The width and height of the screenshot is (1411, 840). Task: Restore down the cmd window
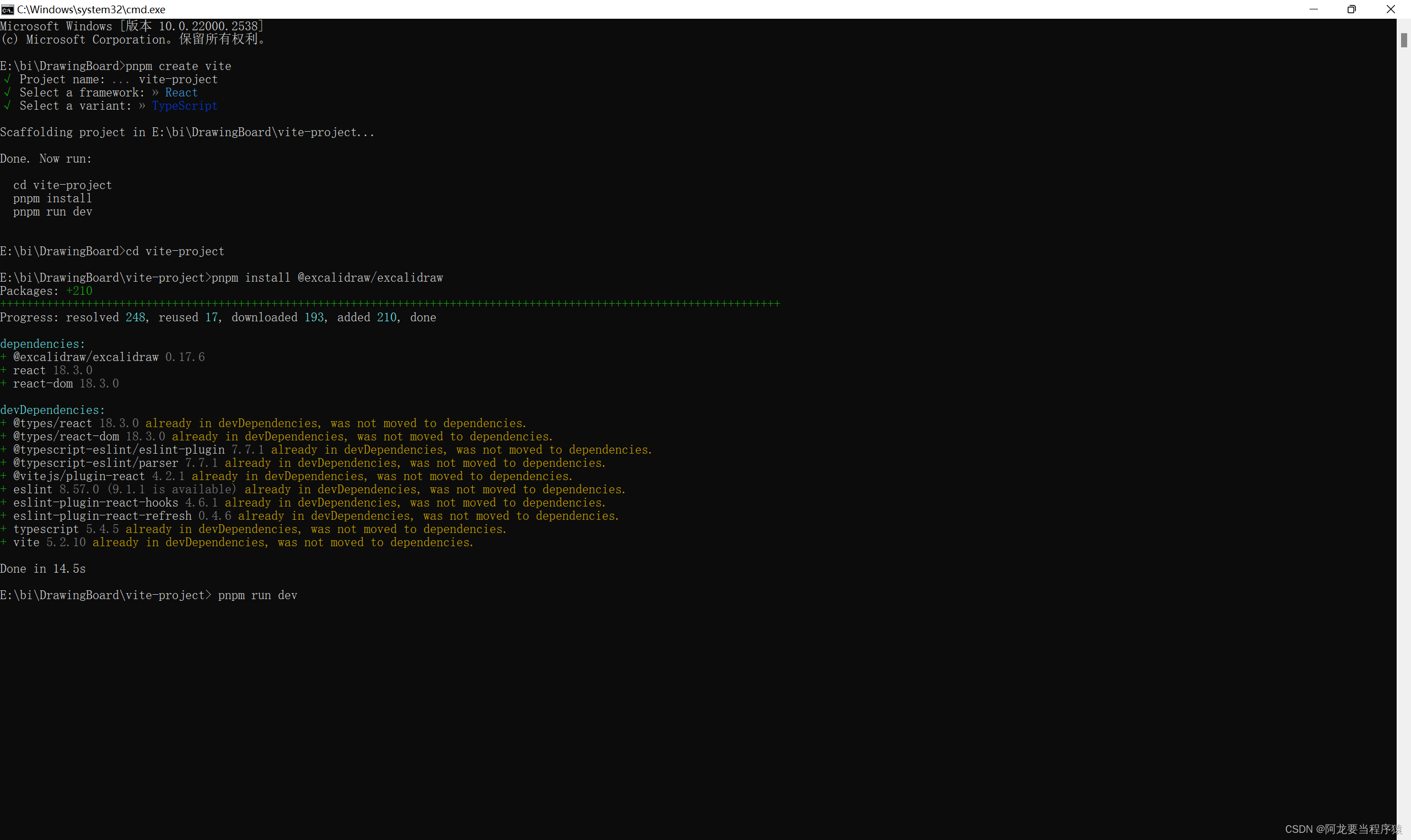1351,9
